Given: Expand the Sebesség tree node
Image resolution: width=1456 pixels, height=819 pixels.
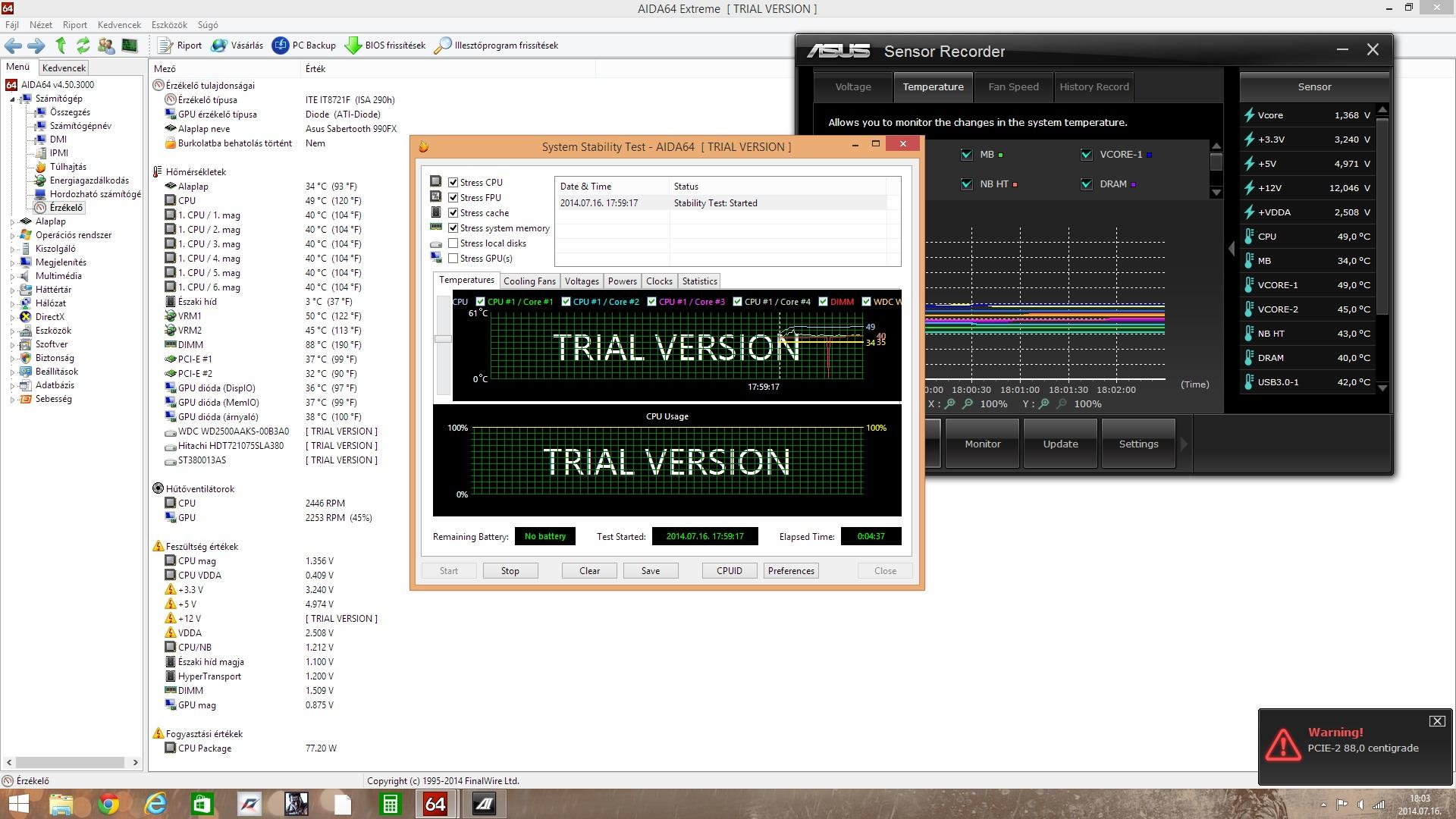Looking at the screenshot, I should click(x=12, y=400).
